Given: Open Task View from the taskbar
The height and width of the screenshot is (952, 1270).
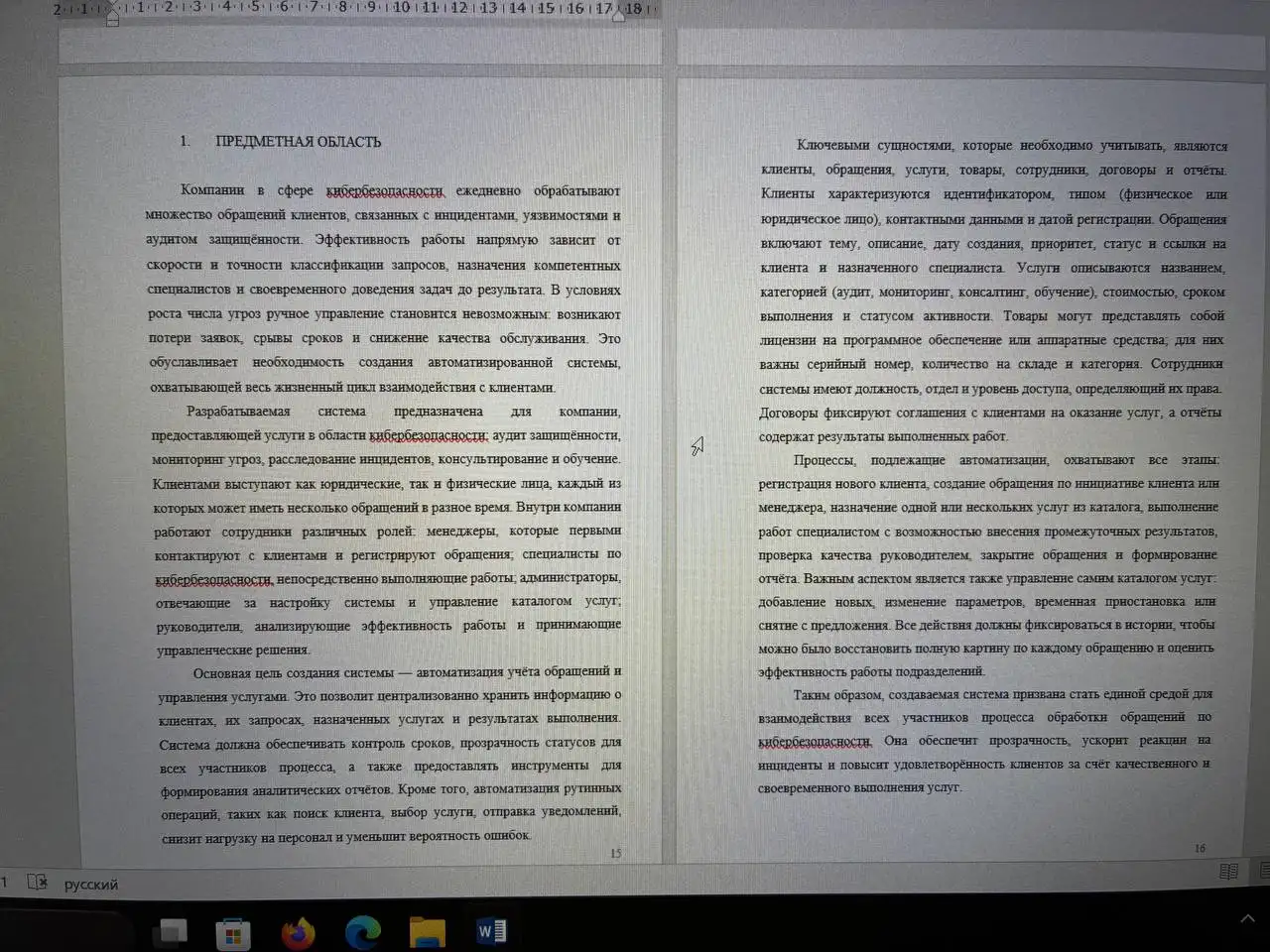Looking at the screenshot, I should tap(171, 932).
